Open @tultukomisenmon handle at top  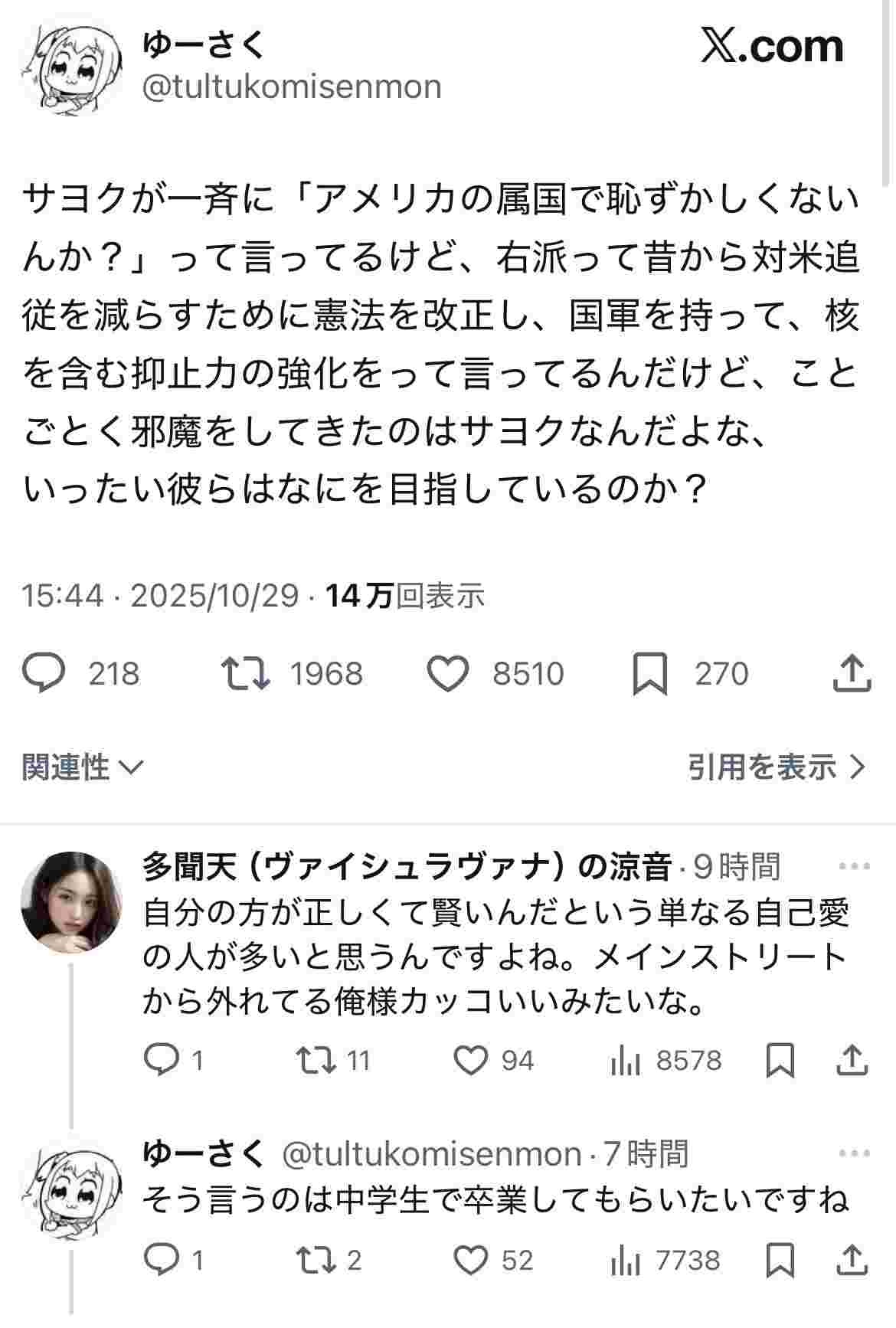[292, 87]
